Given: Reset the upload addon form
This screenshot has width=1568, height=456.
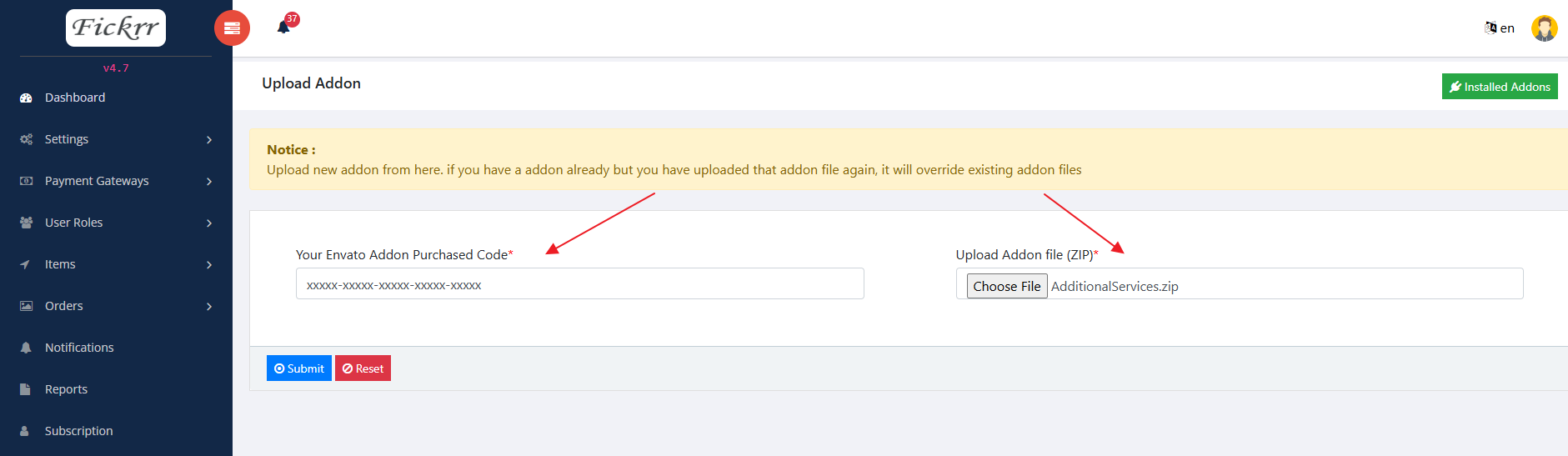Looking at the screenshot, I should (363, 368).
